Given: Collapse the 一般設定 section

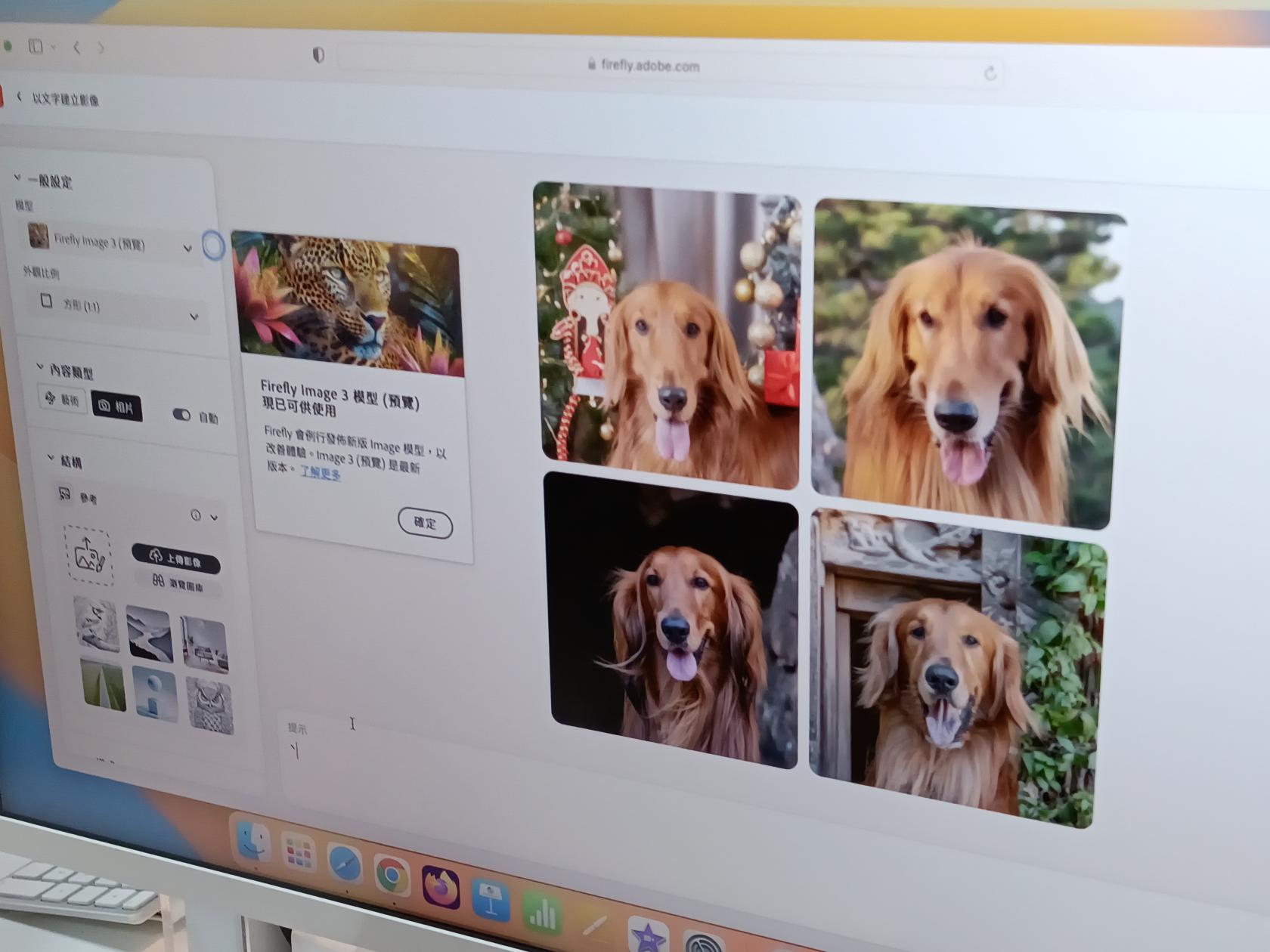Looking at the screenshot, I should coord(17,178).
